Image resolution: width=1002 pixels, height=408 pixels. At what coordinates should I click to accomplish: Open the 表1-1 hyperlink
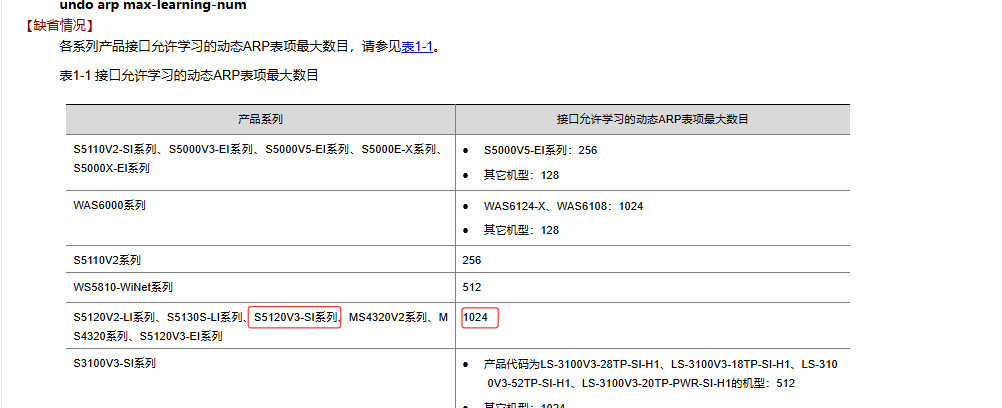click(417, 47)
